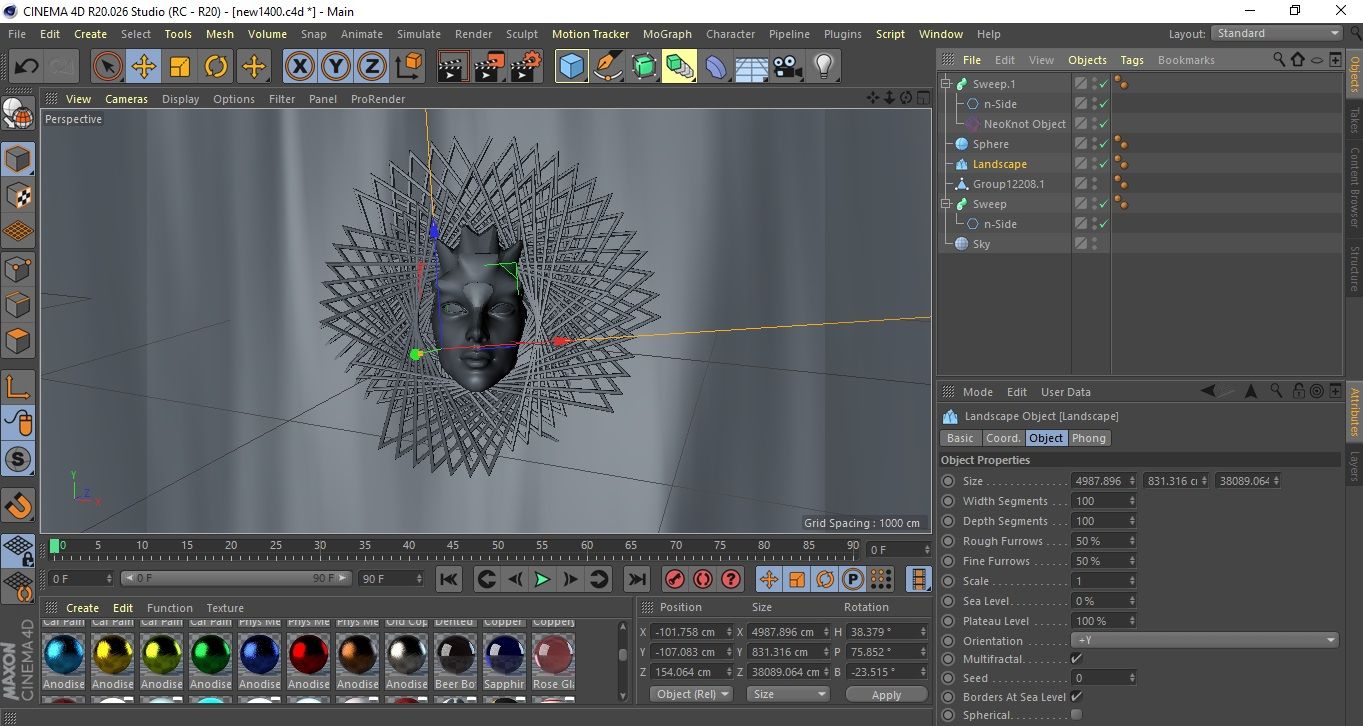Screen dimensions: 1363x726
Task: Add a Camera object
Action: click(x=787, y=67)
